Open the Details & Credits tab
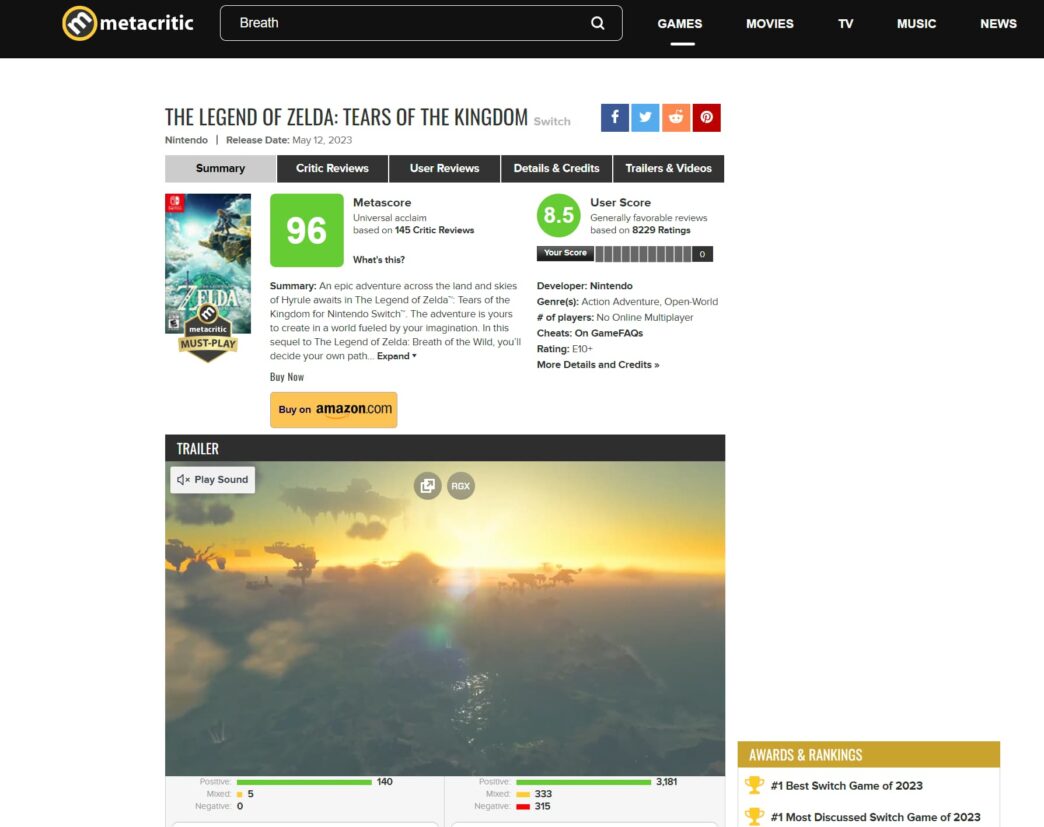 [557, 168]
